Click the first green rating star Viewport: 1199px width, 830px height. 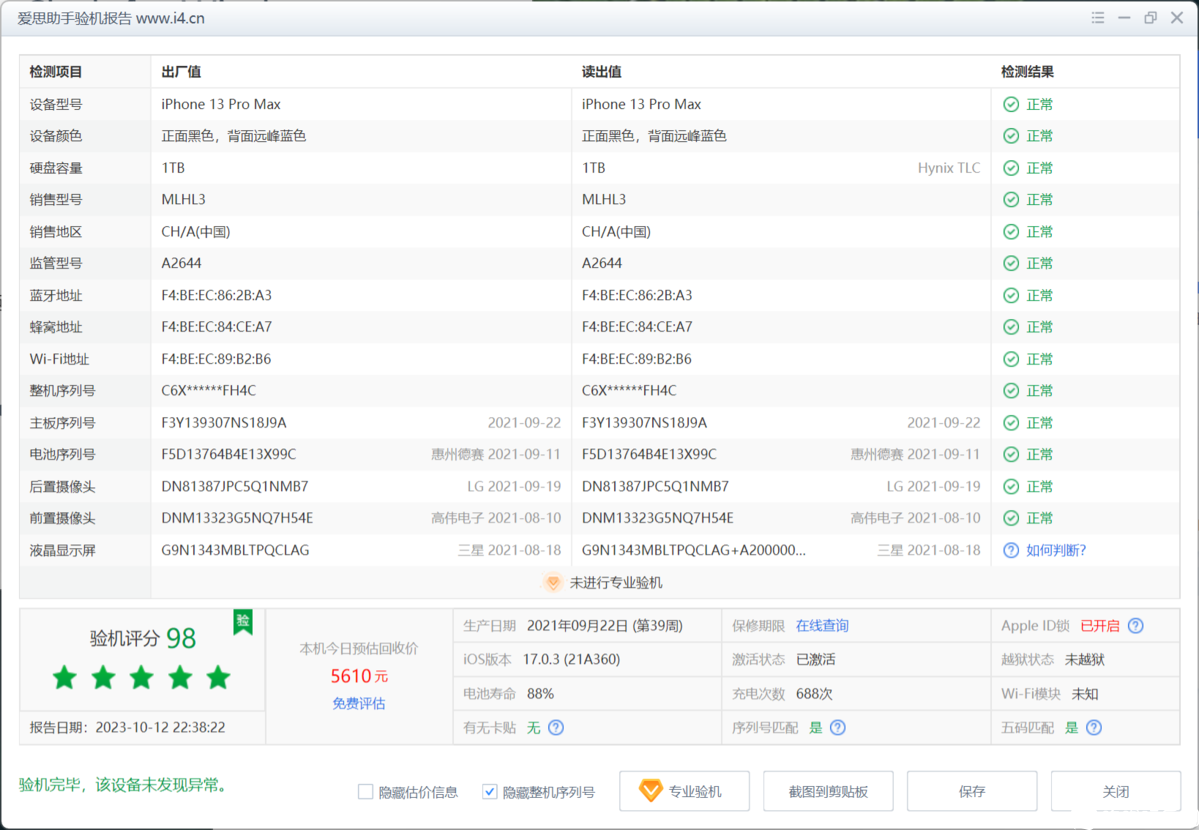(x=65, y=677)
